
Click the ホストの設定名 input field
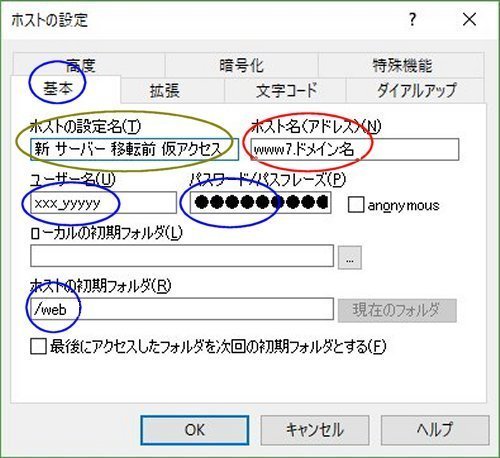coord(134,149)
